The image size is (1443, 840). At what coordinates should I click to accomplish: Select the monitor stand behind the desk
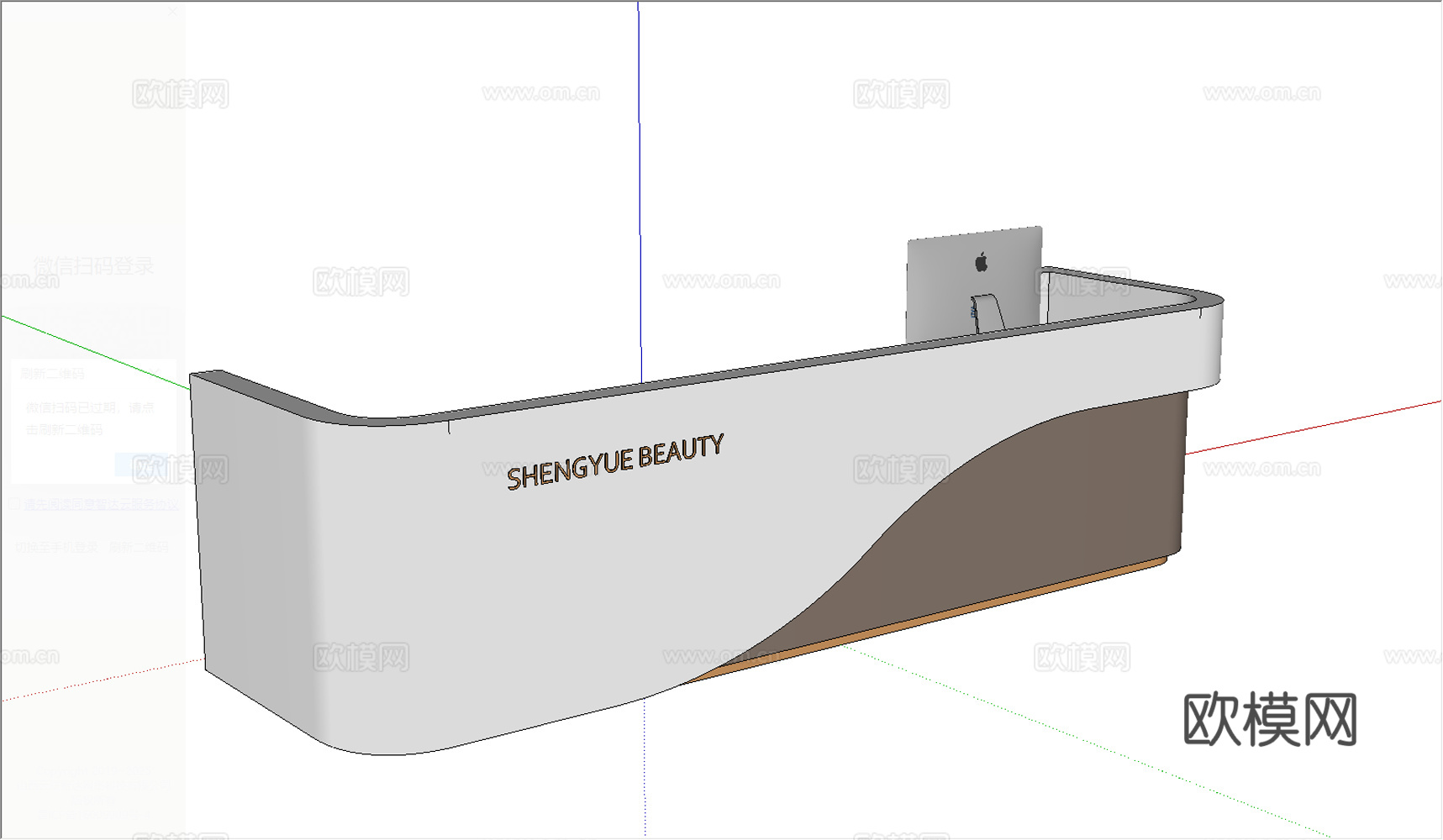click(987, 313)
